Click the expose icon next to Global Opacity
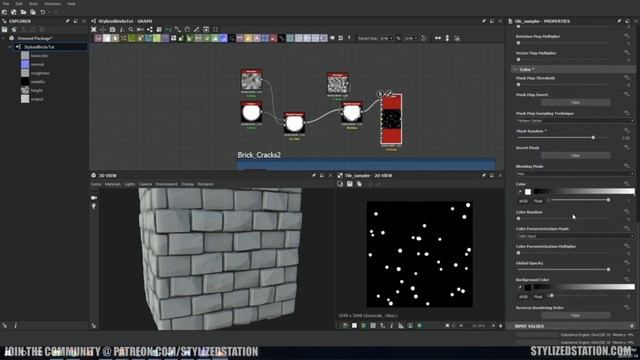Screen dimensions: 640x360 click(x=627, y=263)
